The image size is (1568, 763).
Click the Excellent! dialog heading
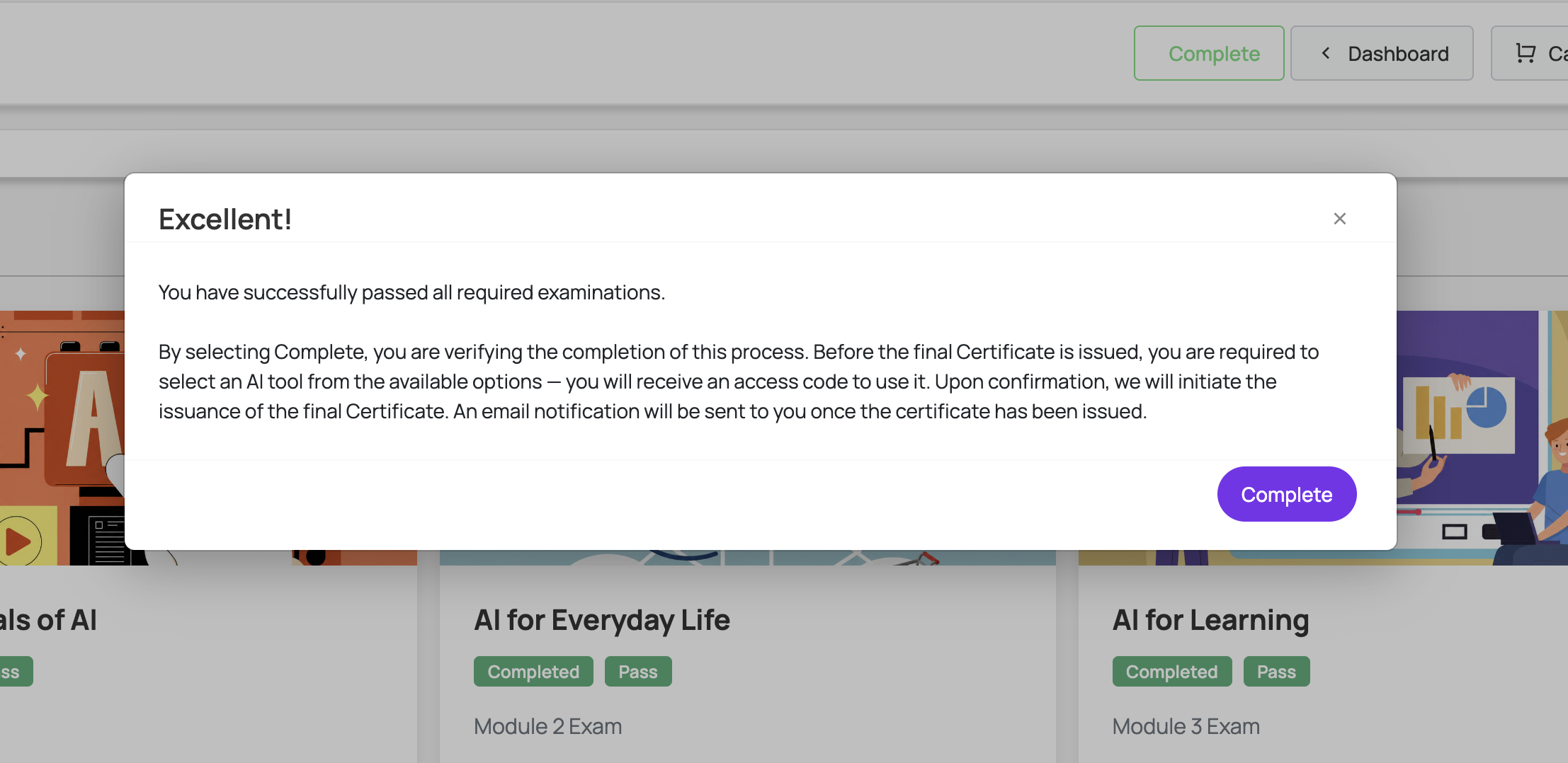(x=225, y=219)
